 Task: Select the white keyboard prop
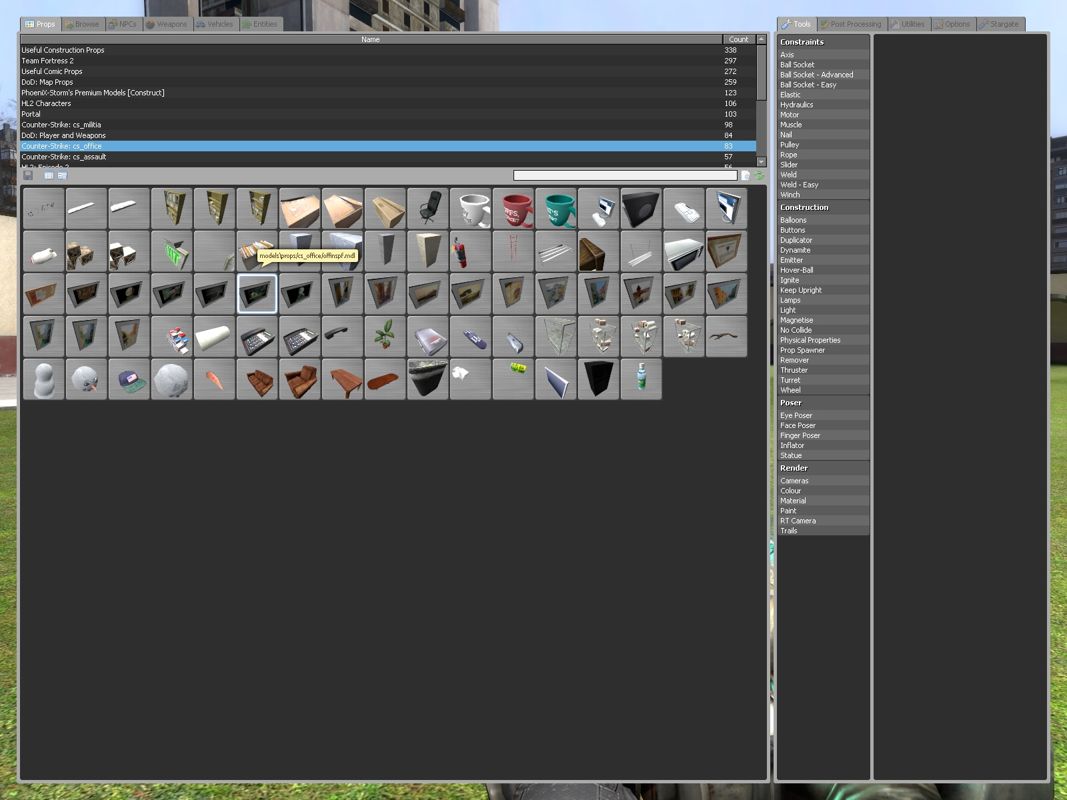pyautogui.click(x=684, y=208)
